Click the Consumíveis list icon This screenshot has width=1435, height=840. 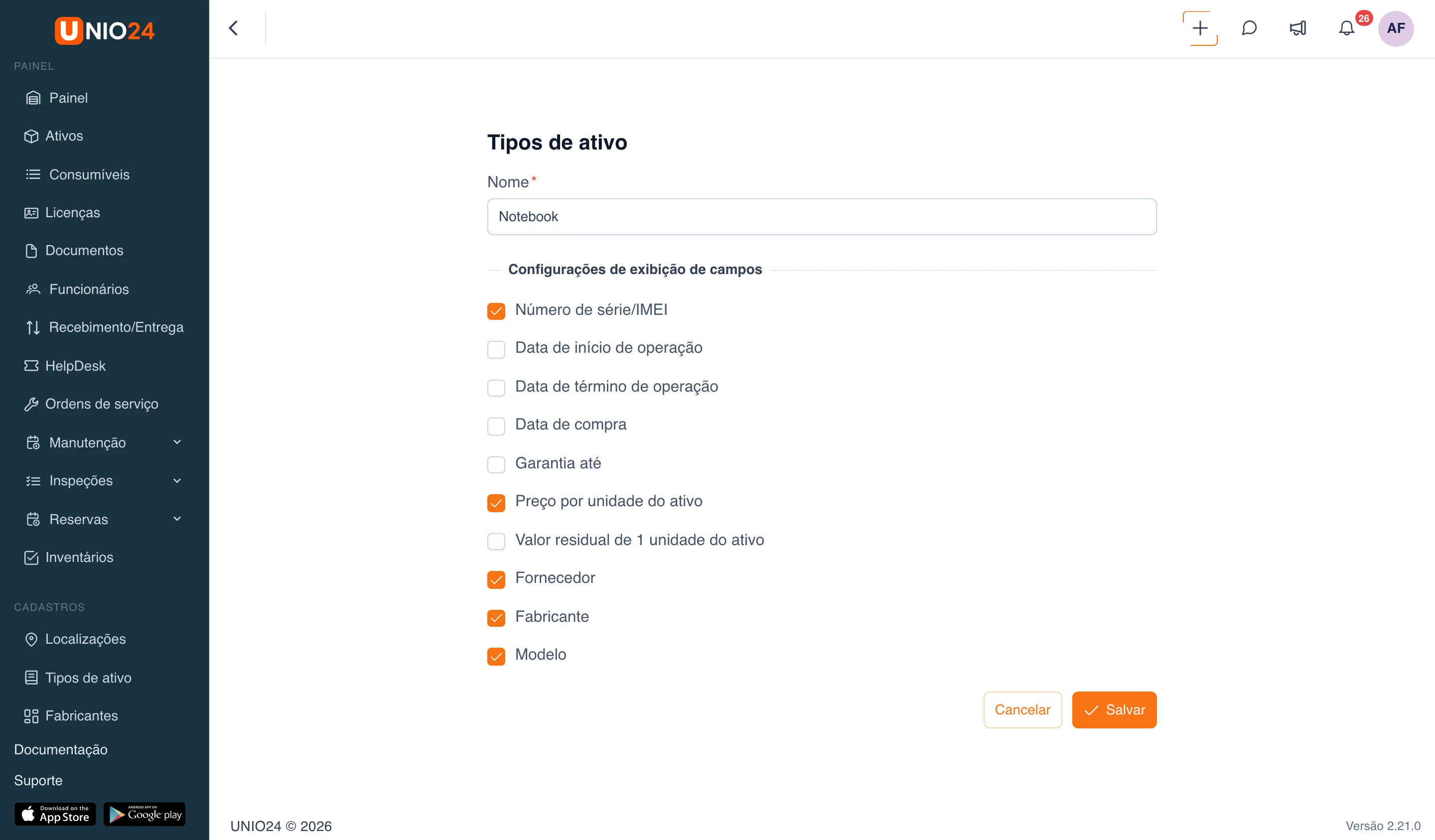point(33,174)
